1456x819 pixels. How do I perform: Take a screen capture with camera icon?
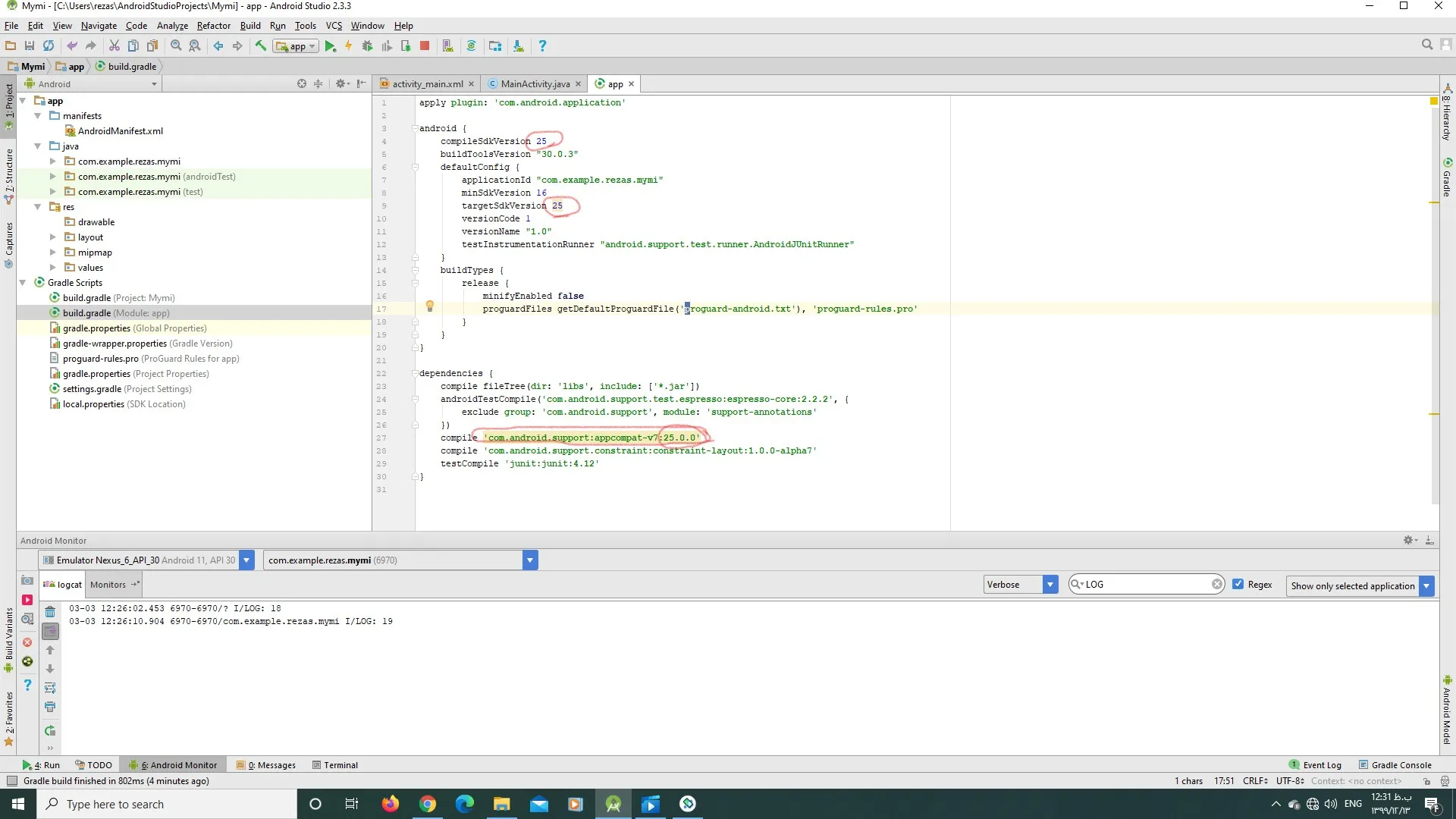[x=27, y=581]
